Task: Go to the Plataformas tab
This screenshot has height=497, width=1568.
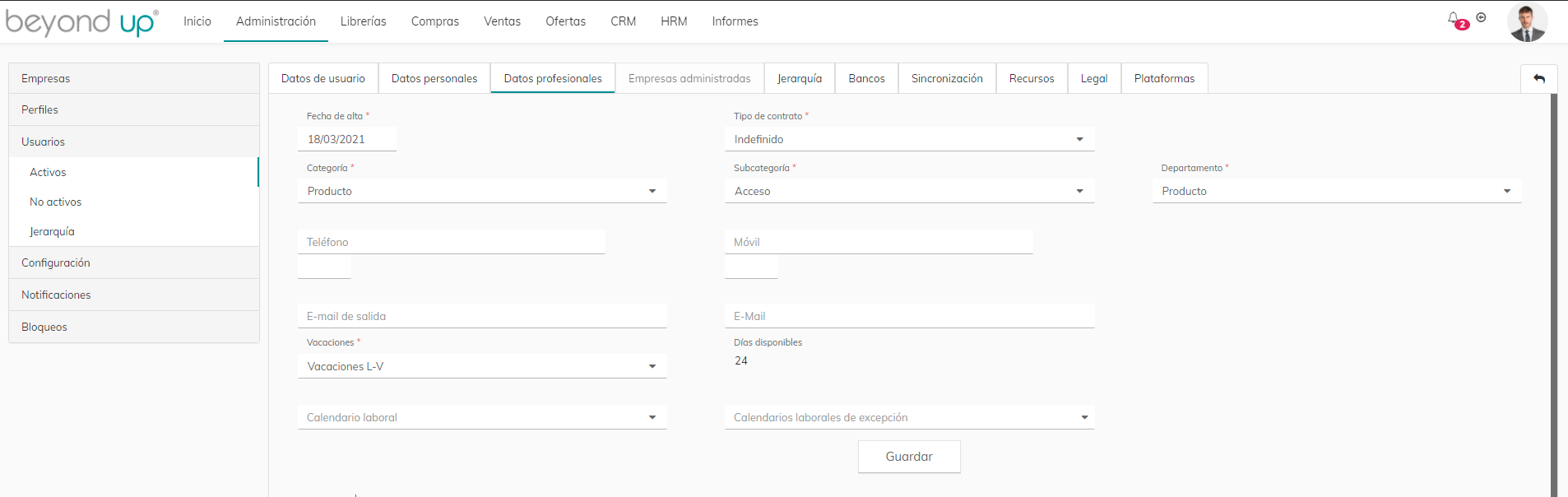Action: (x=1164, y=79)
